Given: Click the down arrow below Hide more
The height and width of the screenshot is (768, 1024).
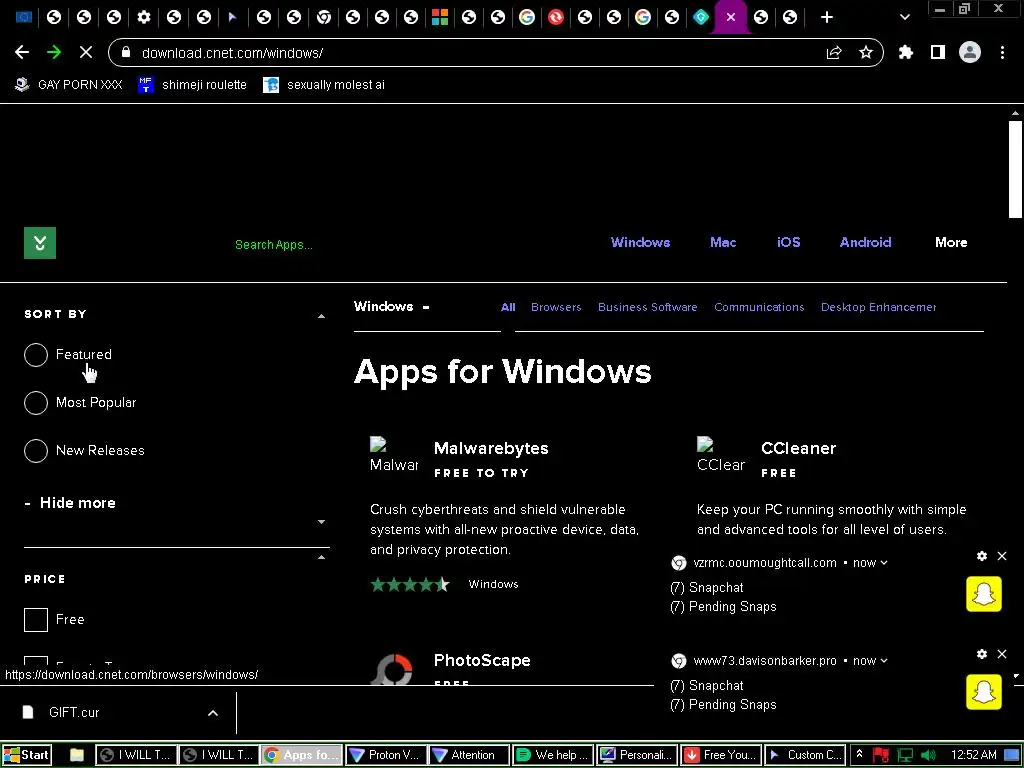Looking at the screenshot, I should pyautogui.click(x=321, y=522).
